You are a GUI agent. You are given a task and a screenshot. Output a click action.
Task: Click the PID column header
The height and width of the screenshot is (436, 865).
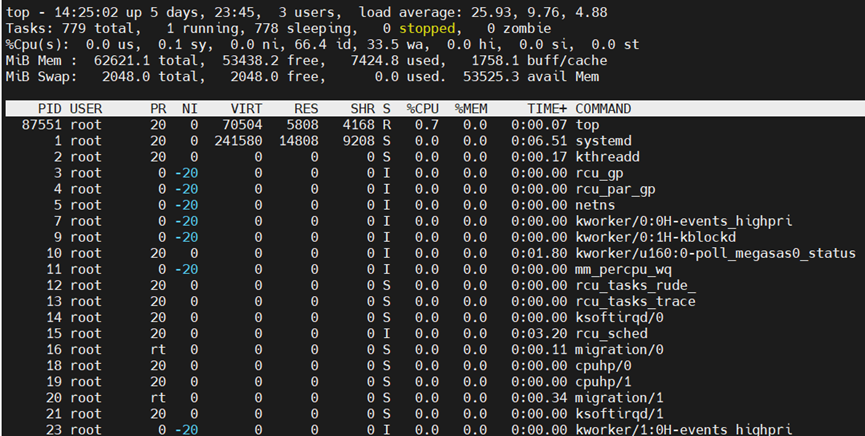[x=50, y=109]
